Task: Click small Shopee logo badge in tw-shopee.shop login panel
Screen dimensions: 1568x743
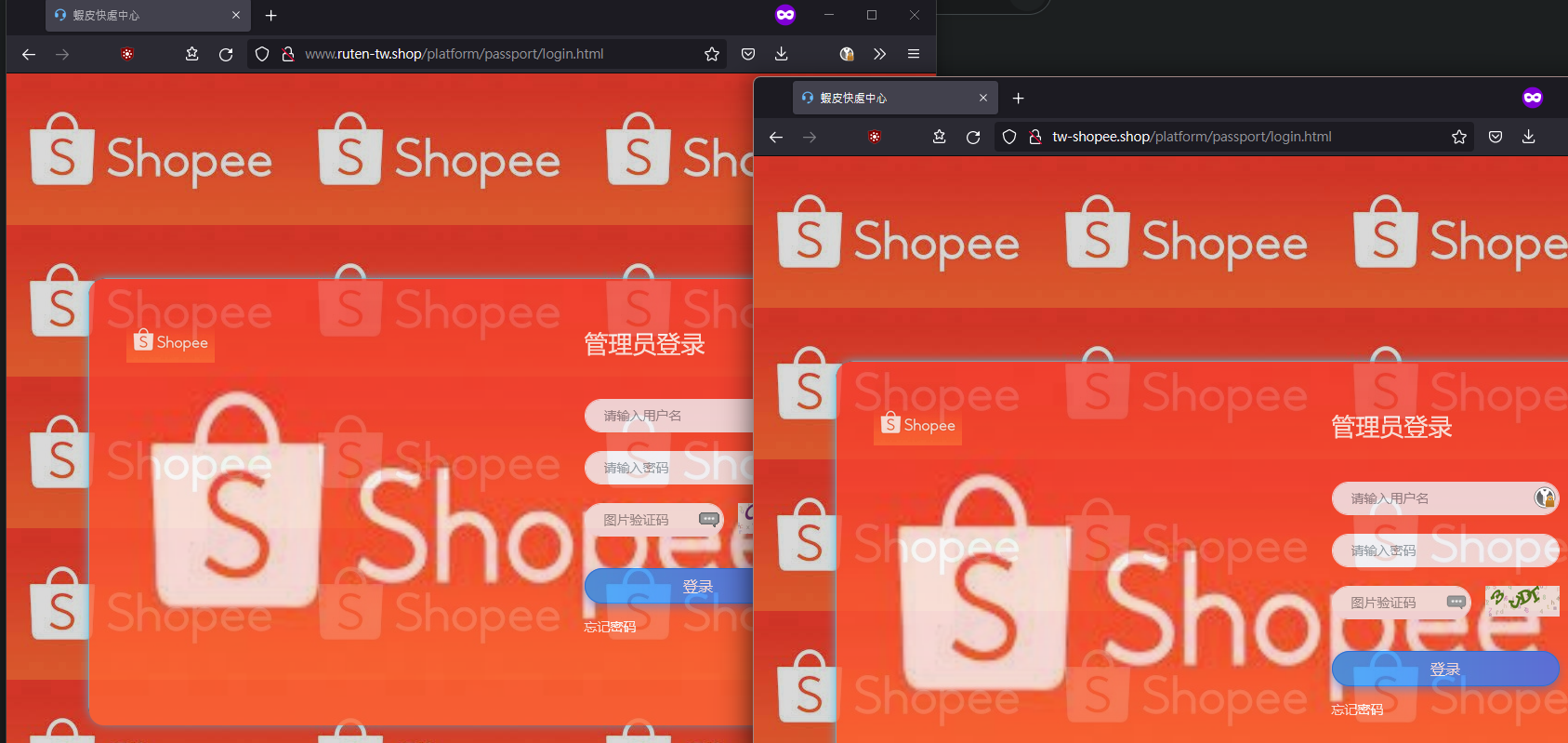Action: pyautogui.click(x=918, y=426)
